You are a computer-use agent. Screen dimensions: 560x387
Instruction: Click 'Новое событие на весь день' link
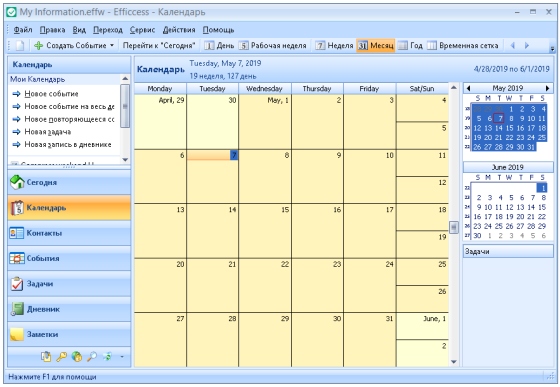coord(69,106)
